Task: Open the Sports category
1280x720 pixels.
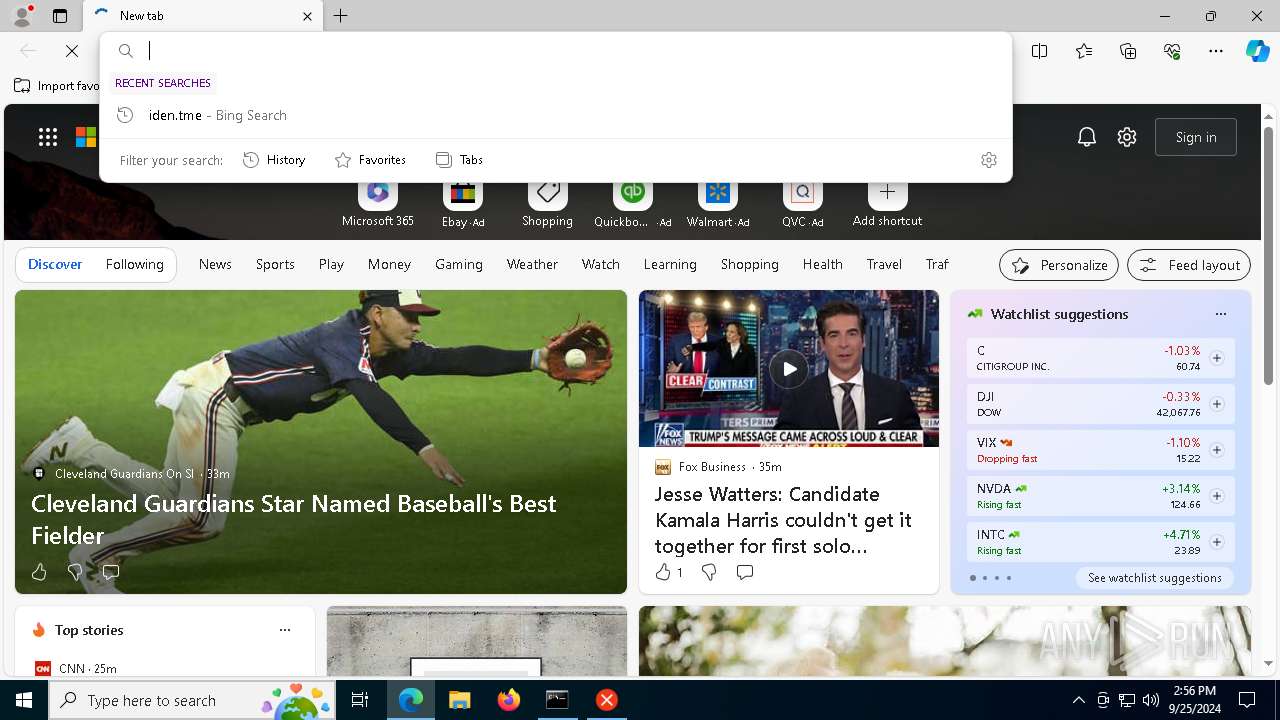Action: [275, 265]
